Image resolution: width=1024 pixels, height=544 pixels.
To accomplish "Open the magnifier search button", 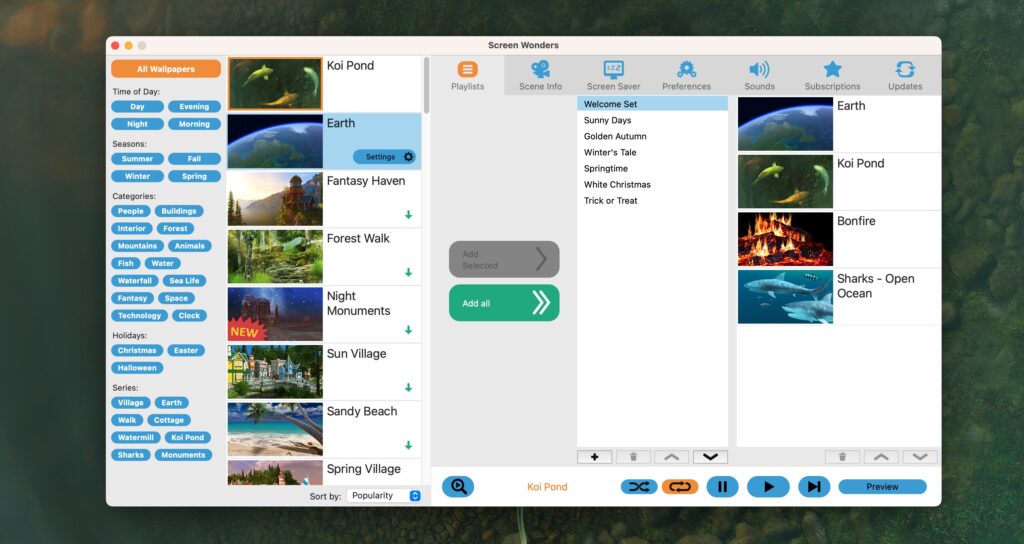I will [x=458, y=487].
